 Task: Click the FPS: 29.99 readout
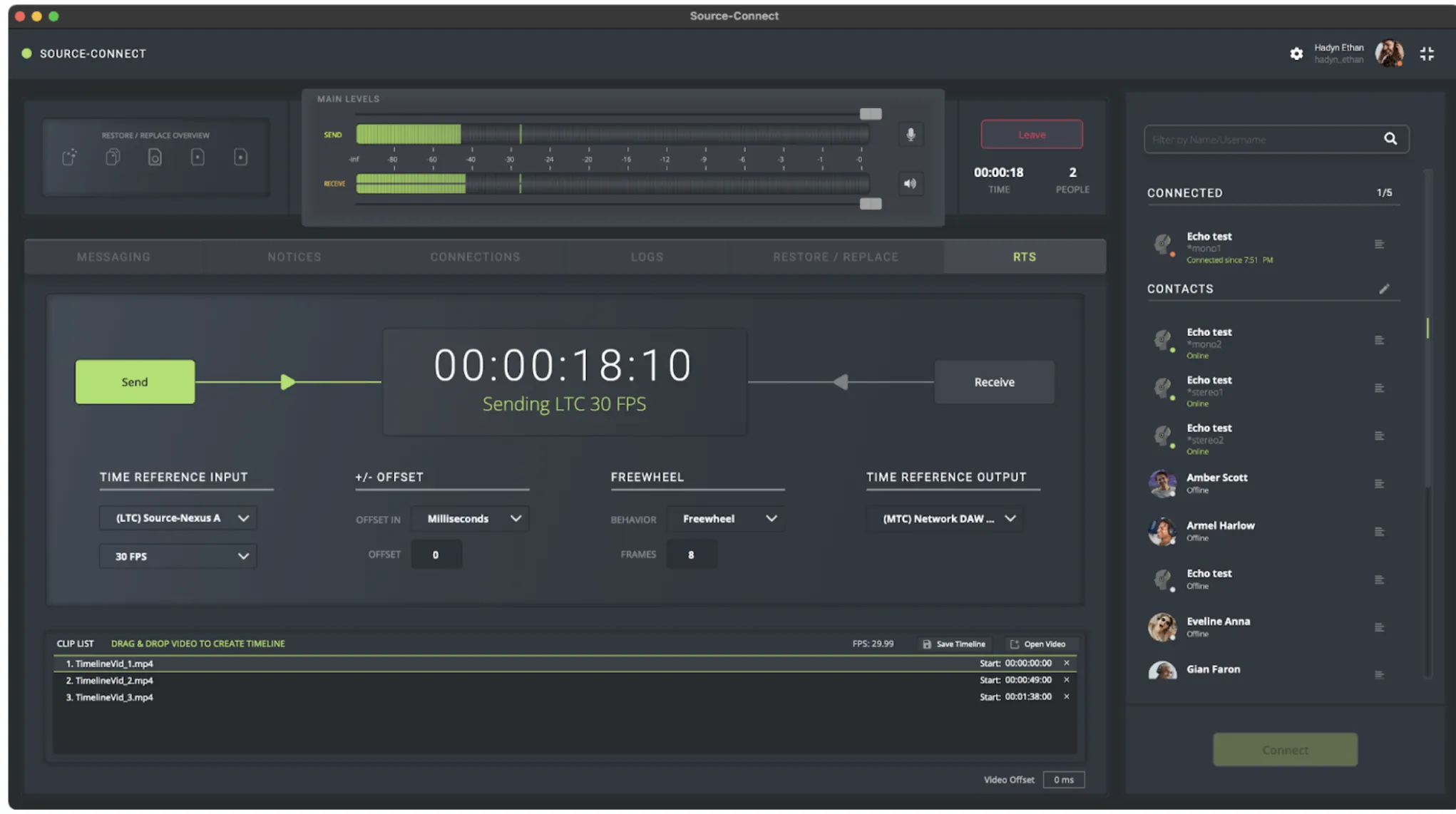click(873, 644)
